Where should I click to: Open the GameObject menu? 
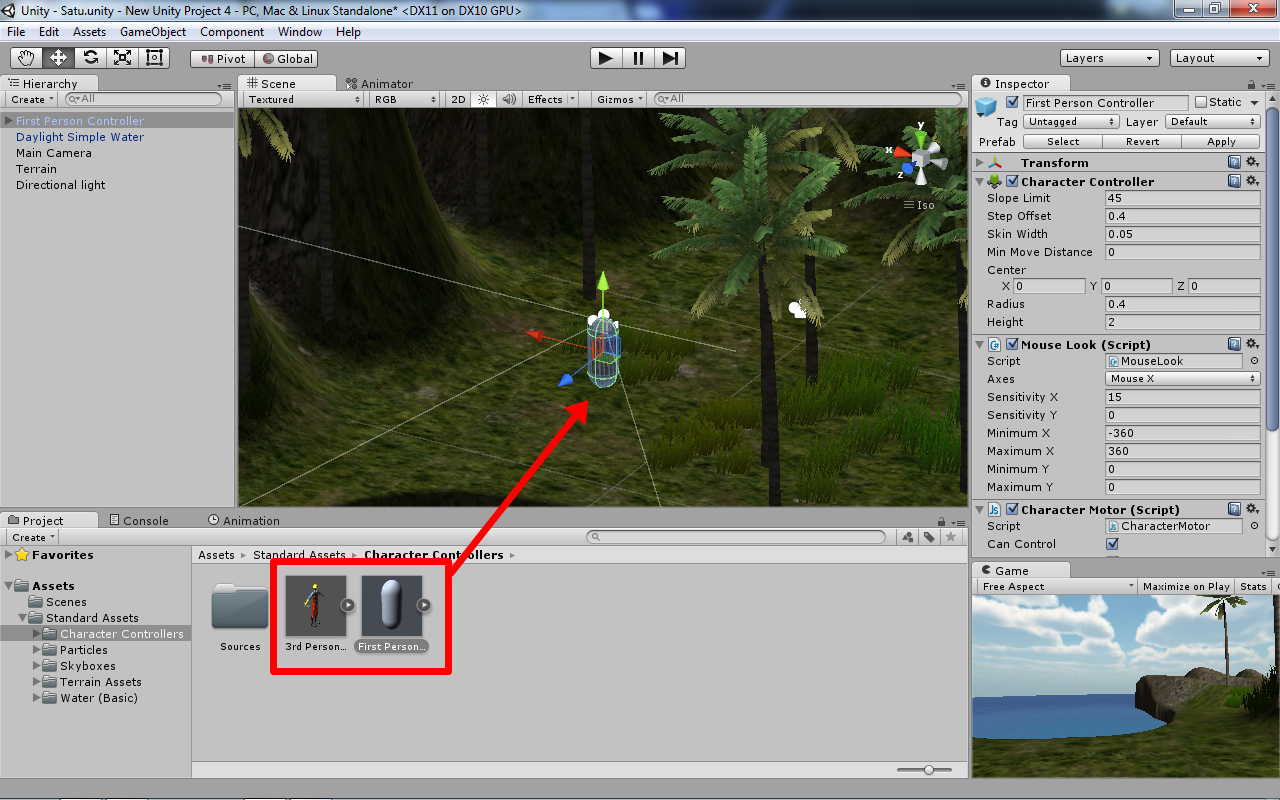153,32
